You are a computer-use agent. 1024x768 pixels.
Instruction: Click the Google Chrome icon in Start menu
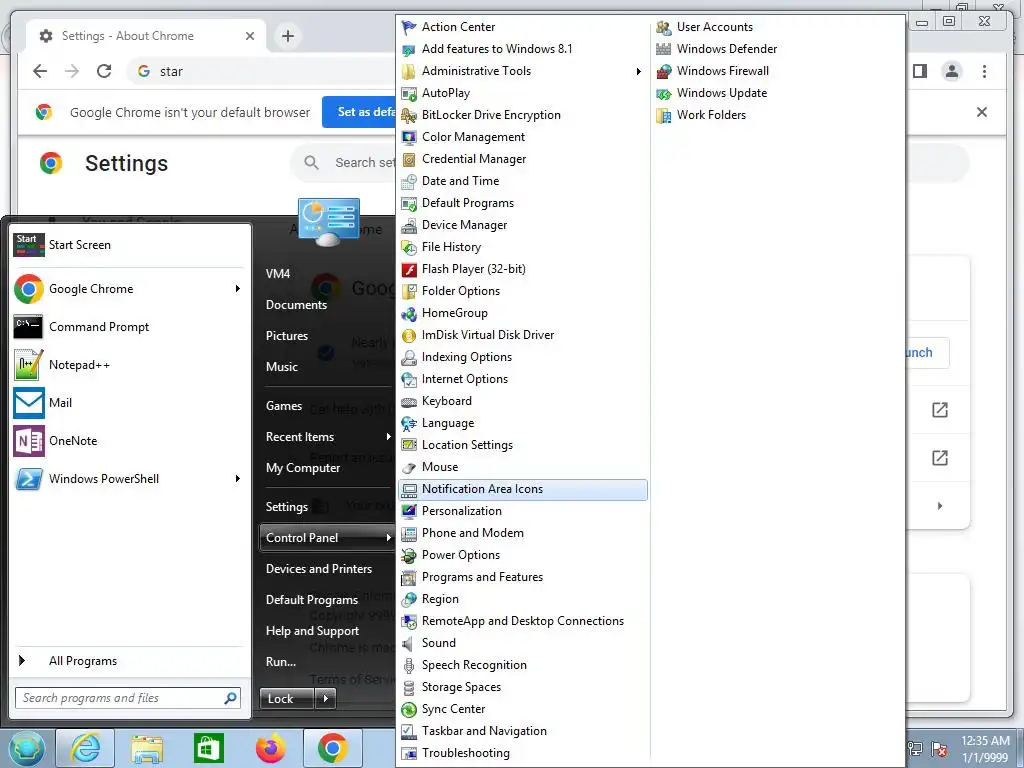pos(29,289)
